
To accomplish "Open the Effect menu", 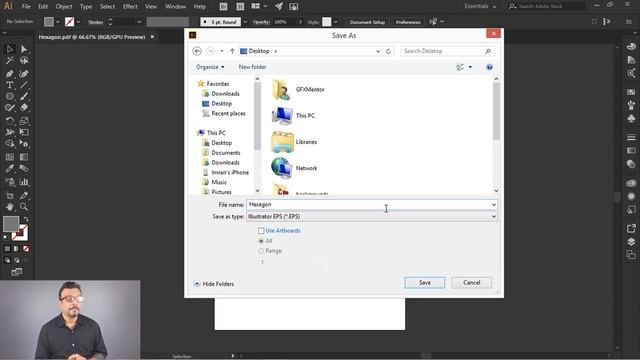I will [130, 7].
